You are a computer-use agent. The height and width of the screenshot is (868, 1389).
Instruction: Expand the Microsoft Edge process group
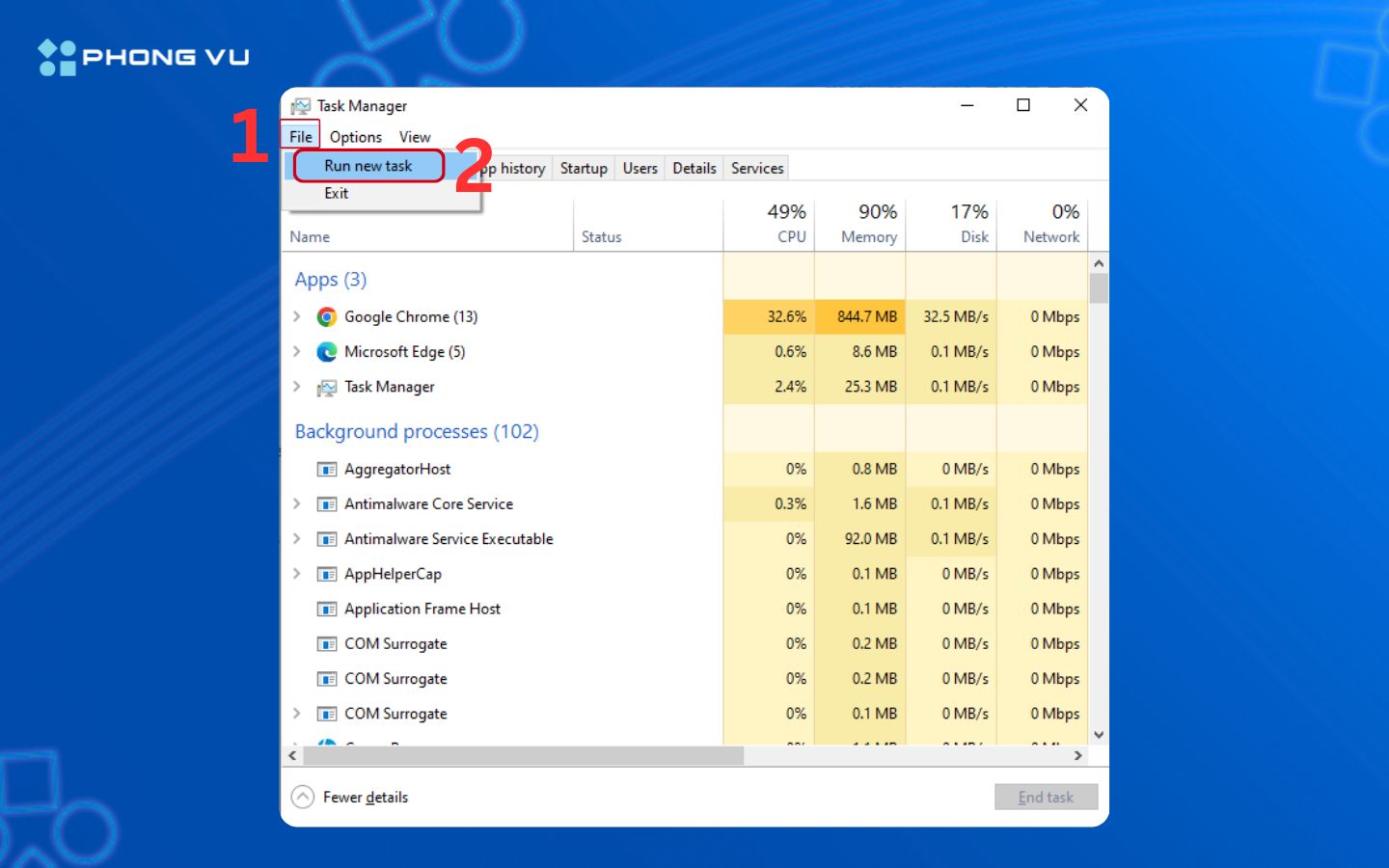pos(297,352)
